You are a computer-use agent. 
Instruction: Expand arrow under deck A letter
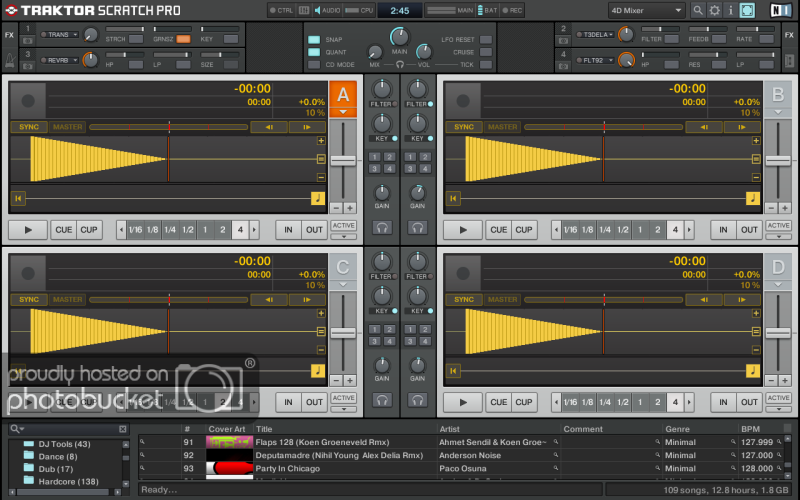343,112
